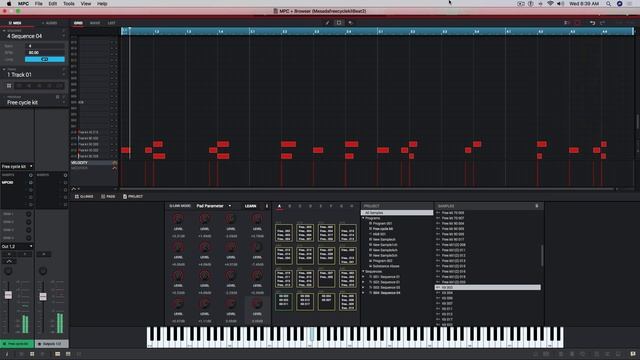Viewport: 640px width, 360px height.
Task: Select the bottom-right pad in pad grid
Action: click(347, 302)
